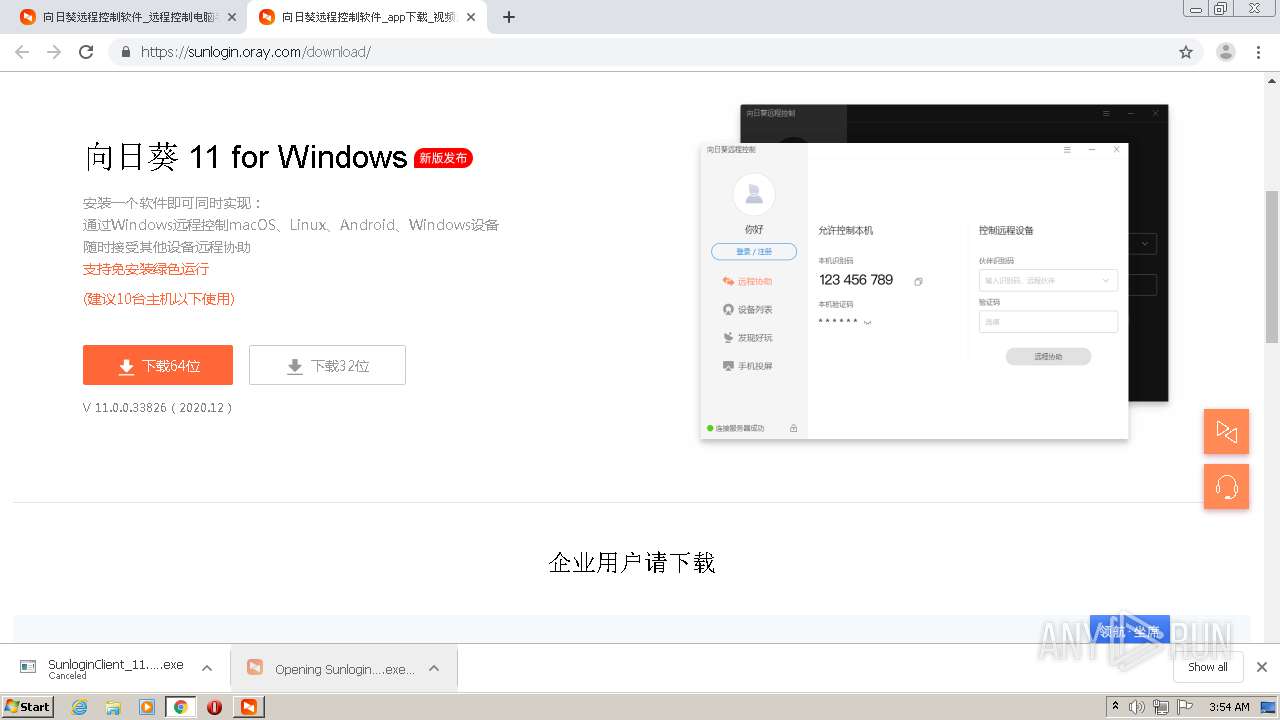Open the Windows Start menu
The width and height of the screenshot is (1280, 720).
(28, 706)
